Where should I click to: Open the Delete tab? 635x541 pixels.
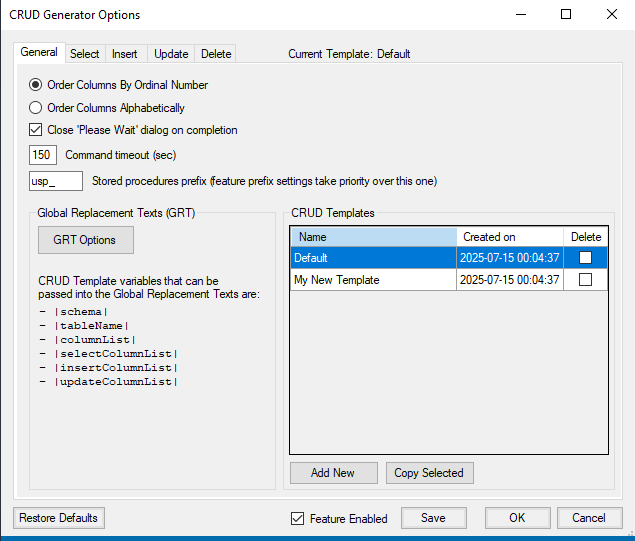coord(215,54)
